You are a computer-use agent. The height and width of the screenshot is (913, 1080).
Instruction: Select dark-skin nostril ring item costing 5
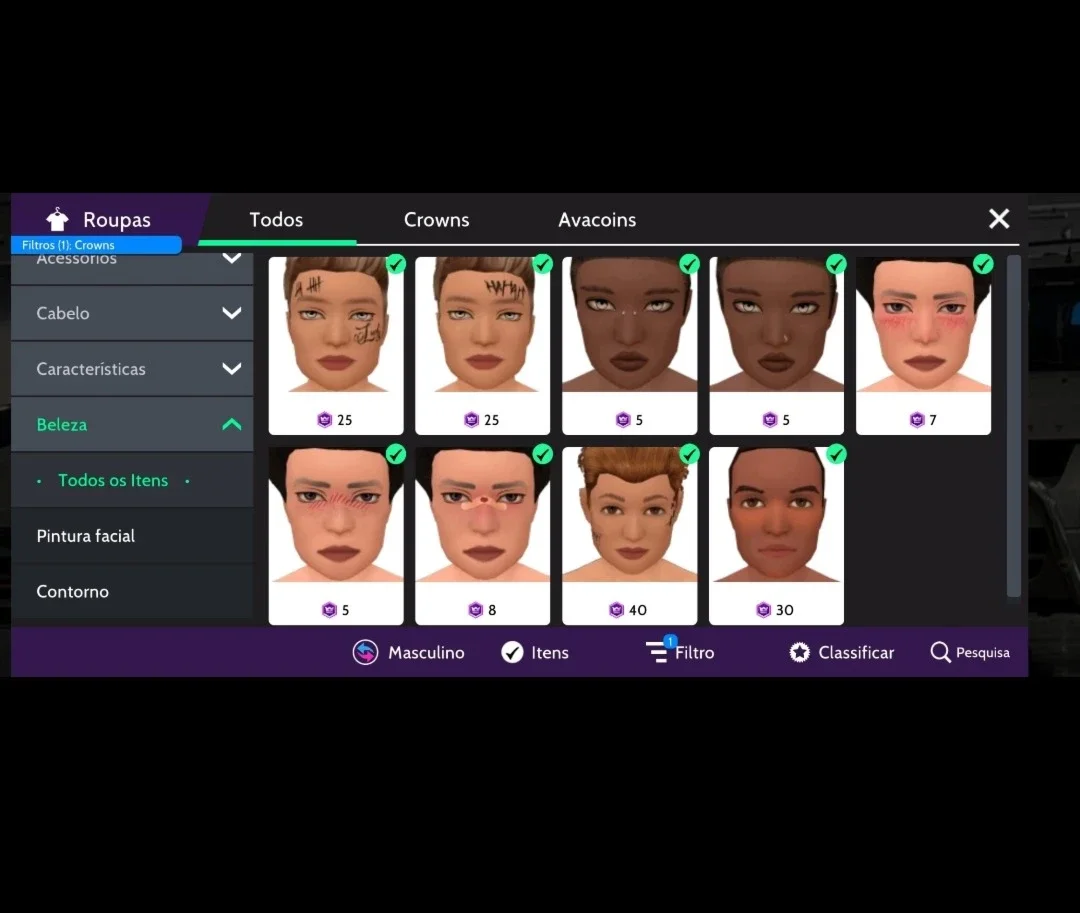point(776,345)
